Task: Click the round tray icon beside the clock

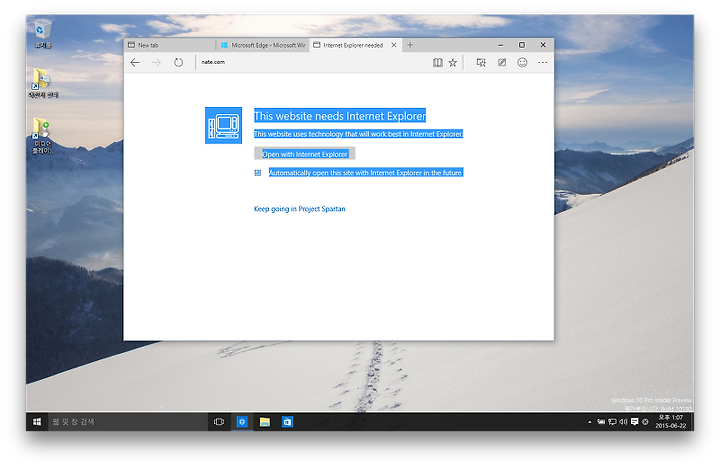Action: (x=645, y=422)
